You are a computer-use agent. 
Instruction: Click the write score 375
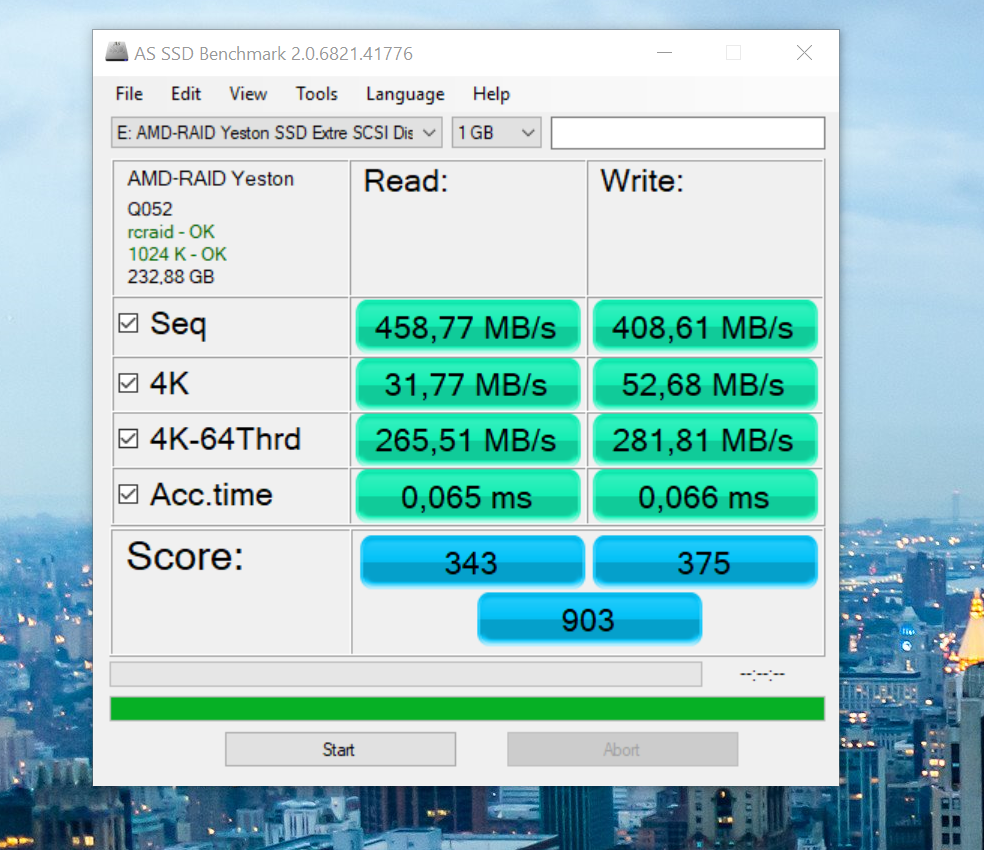[x=704, y=561]
